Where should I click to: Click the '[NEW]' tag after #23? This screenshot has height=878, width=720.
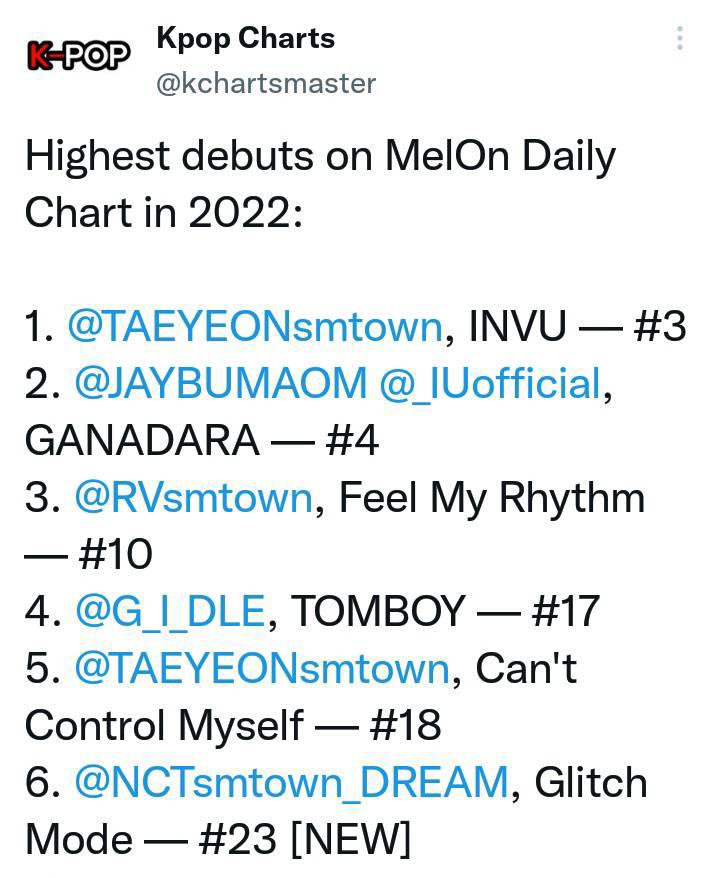tap(351, 839)
